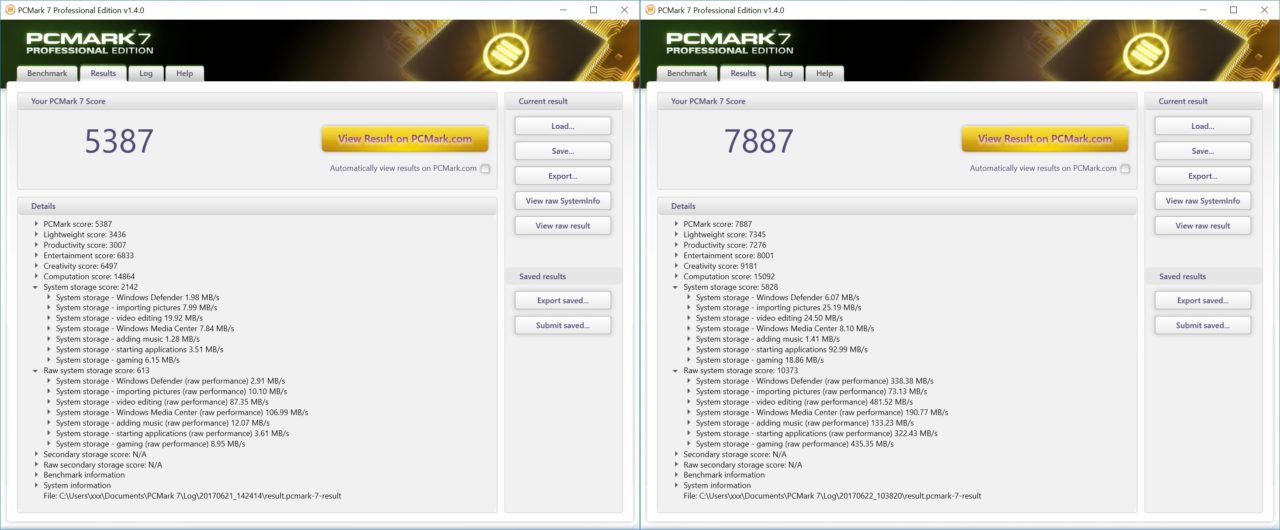This screenshot has width=1280, height=530.
Task: Click file path ending 20170622_103820 result
Action: pyautogui.click(x=832, y=496)
